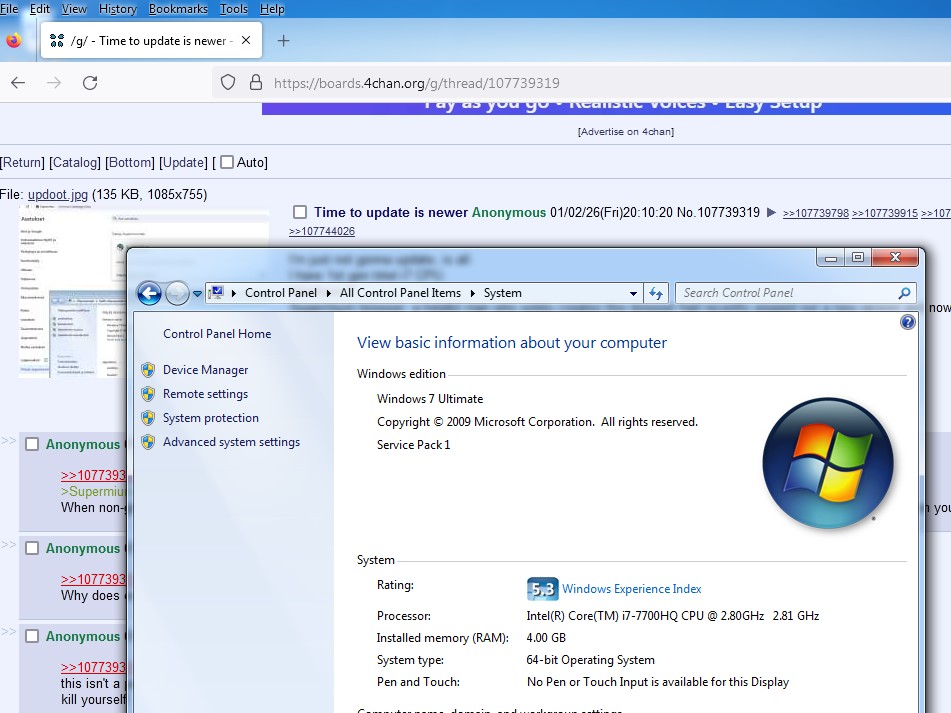Click shield icon beside Device Manager
Viewport: 951px width, 713px height.
pos(148,370)
